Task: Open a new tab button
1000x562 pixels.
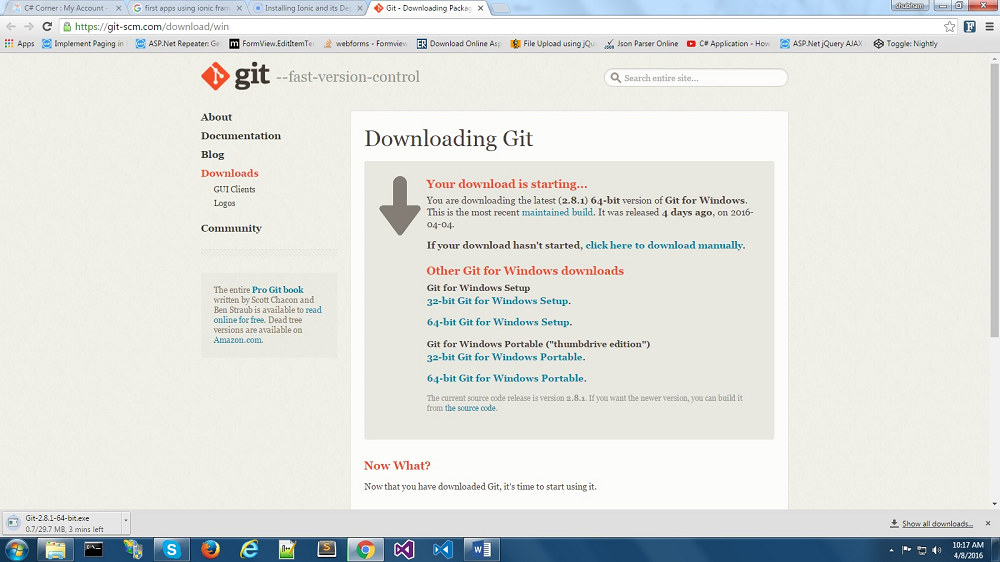Action: coord(501,8)
